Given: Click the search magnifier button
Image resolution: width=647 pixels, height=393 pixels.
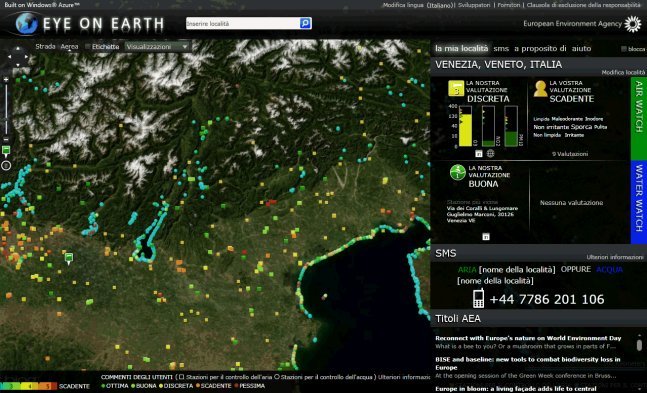Looking at the screenshot, I should tap(305, 24).
